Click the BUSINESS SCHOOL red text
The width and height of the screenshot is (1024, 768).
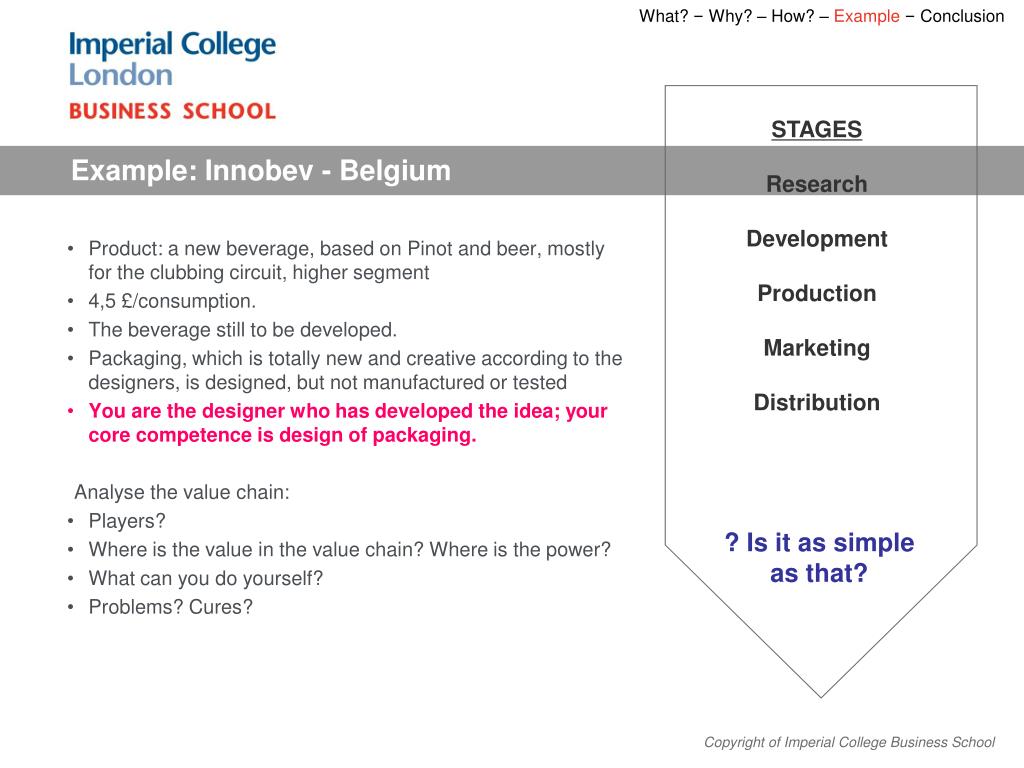pyautogui.click(x=172, y=111)
